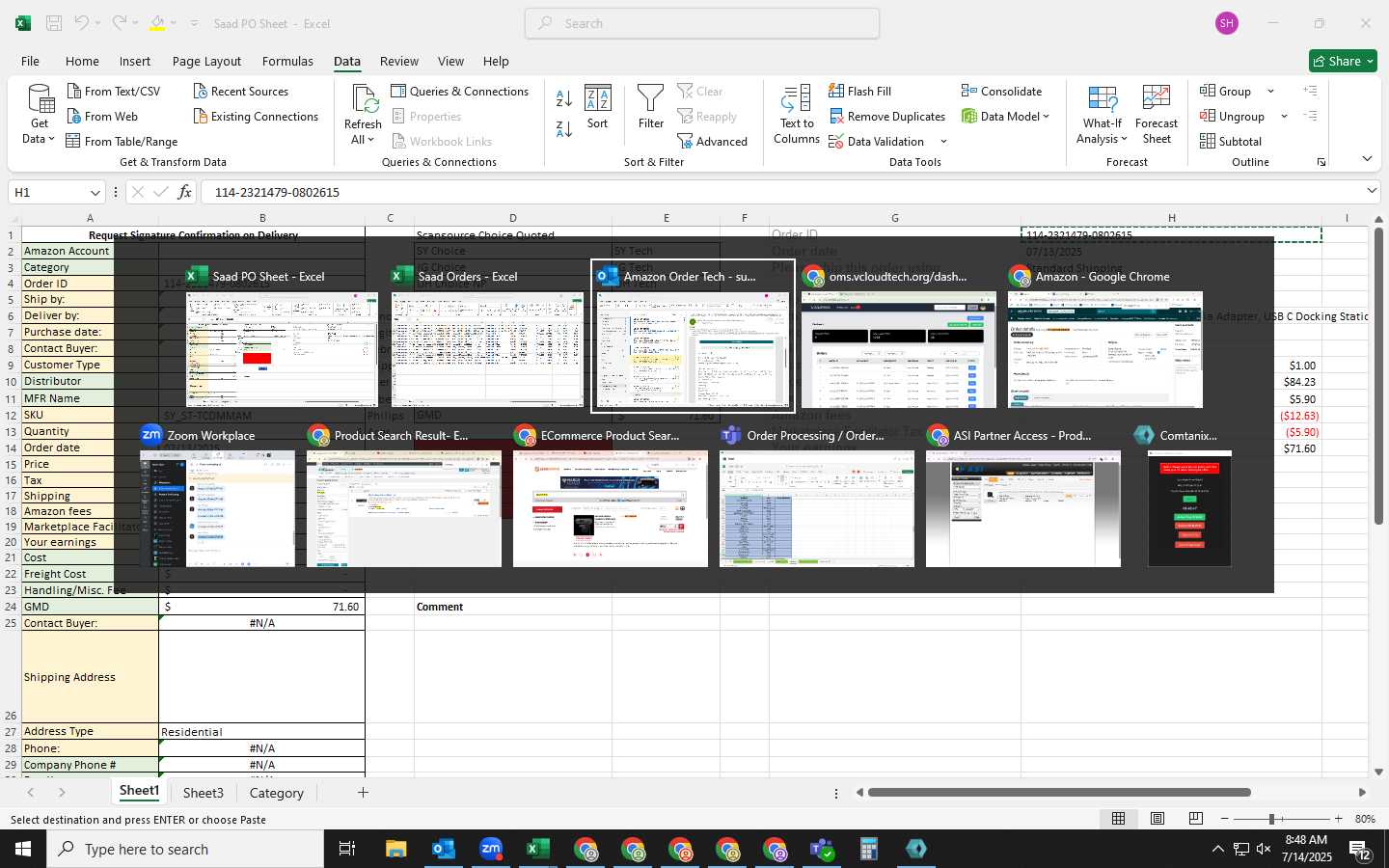The height and width of the screenshot is (868, 1389).
Task: Click the horizontal scrollbar thumb
Action: coord(1059,793)
